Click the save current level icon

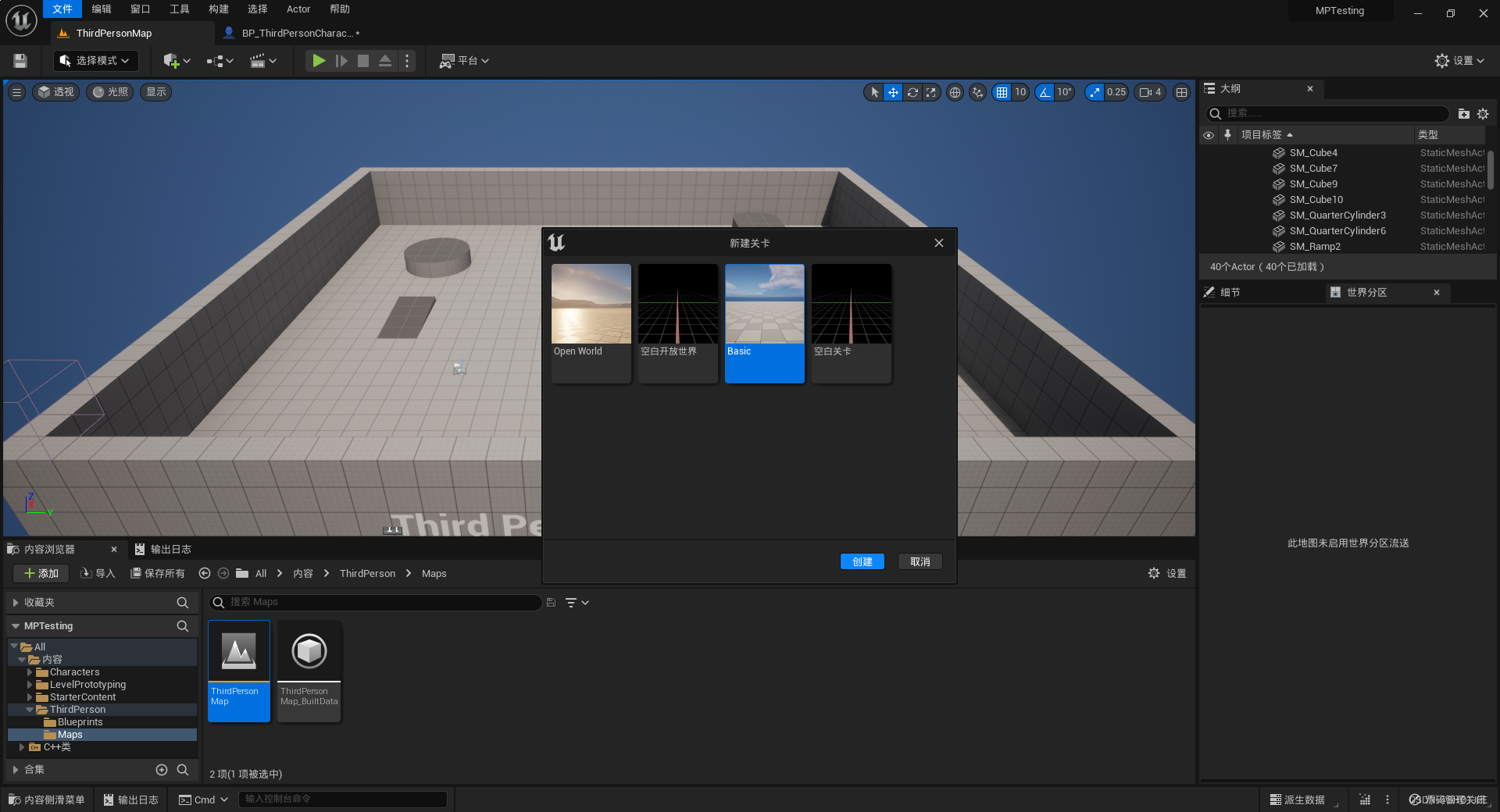tap(20, 61)
